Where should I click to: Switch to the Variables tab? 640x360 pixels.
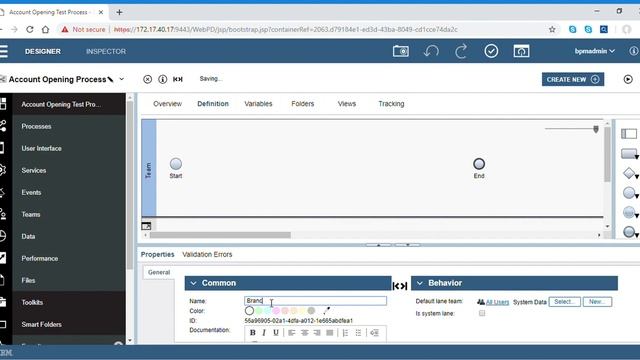point(258,104)
